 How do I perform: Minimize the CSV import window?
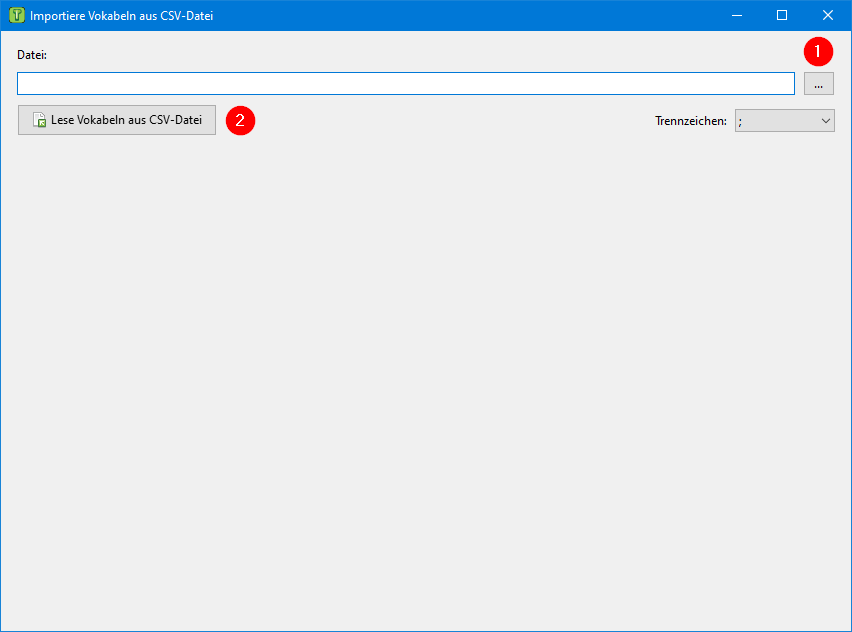click(x=736, y=15)
